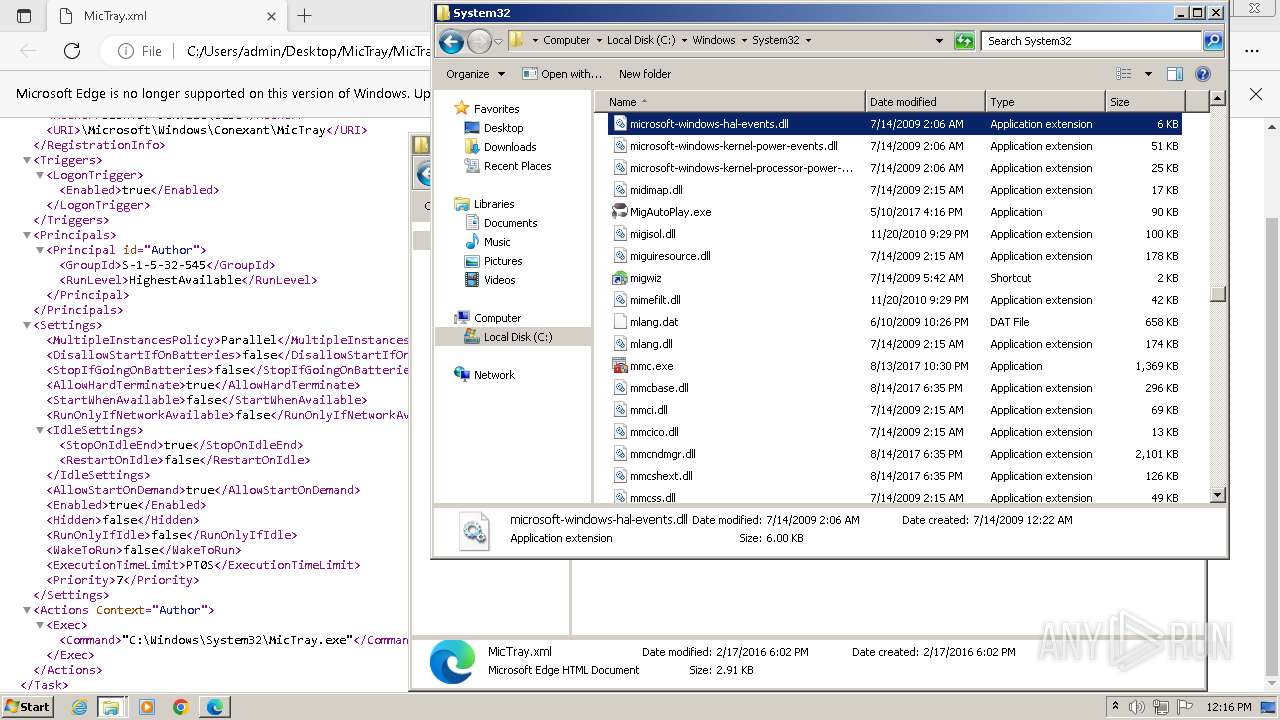The height and width of the screenshot is (720, 1280).
Task: Select Local Disk (C:) in navigation pane
Action: click(517, 337)
